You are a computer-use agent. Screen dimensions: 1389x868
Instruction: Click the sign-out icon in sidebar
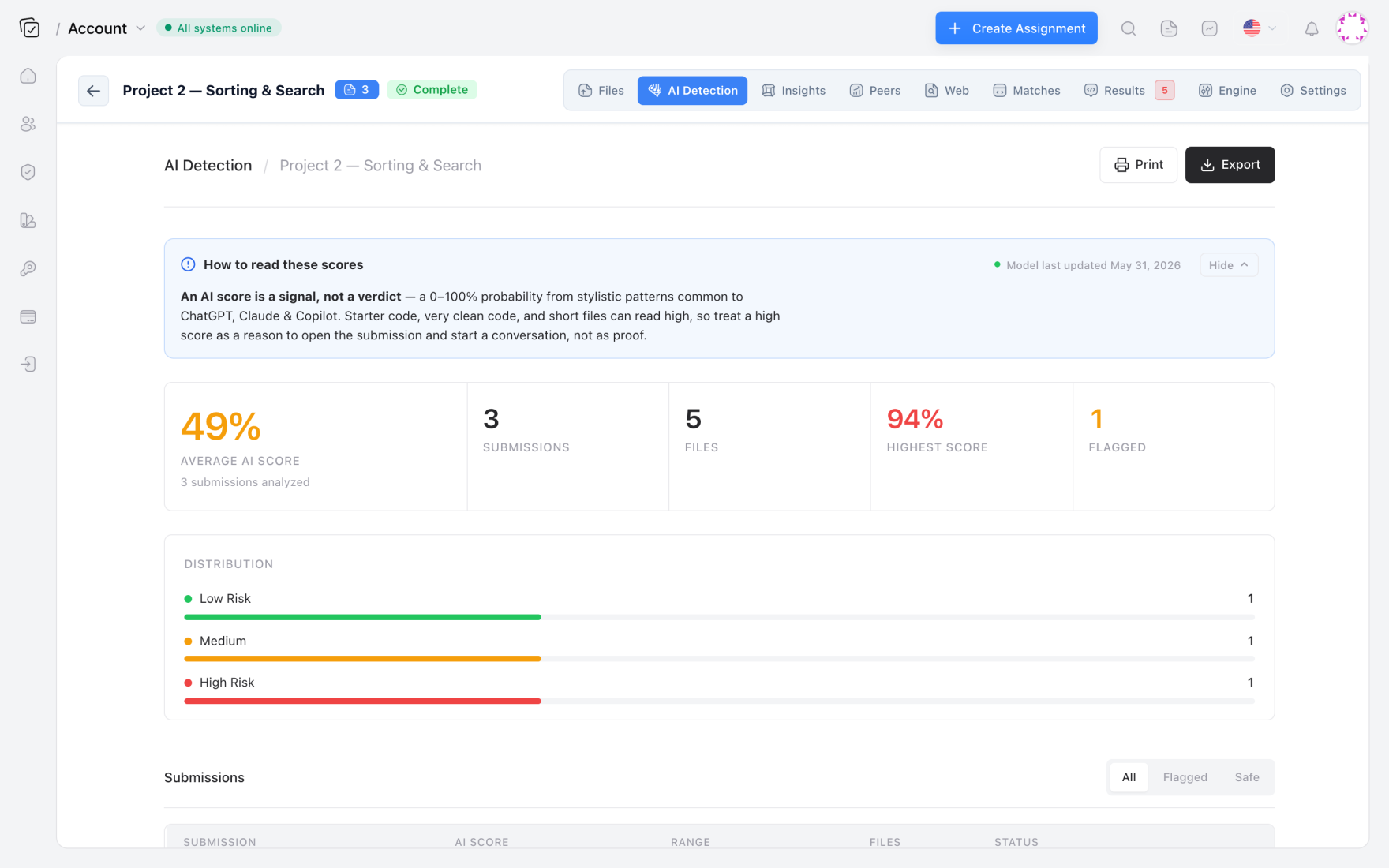[28, 364]
